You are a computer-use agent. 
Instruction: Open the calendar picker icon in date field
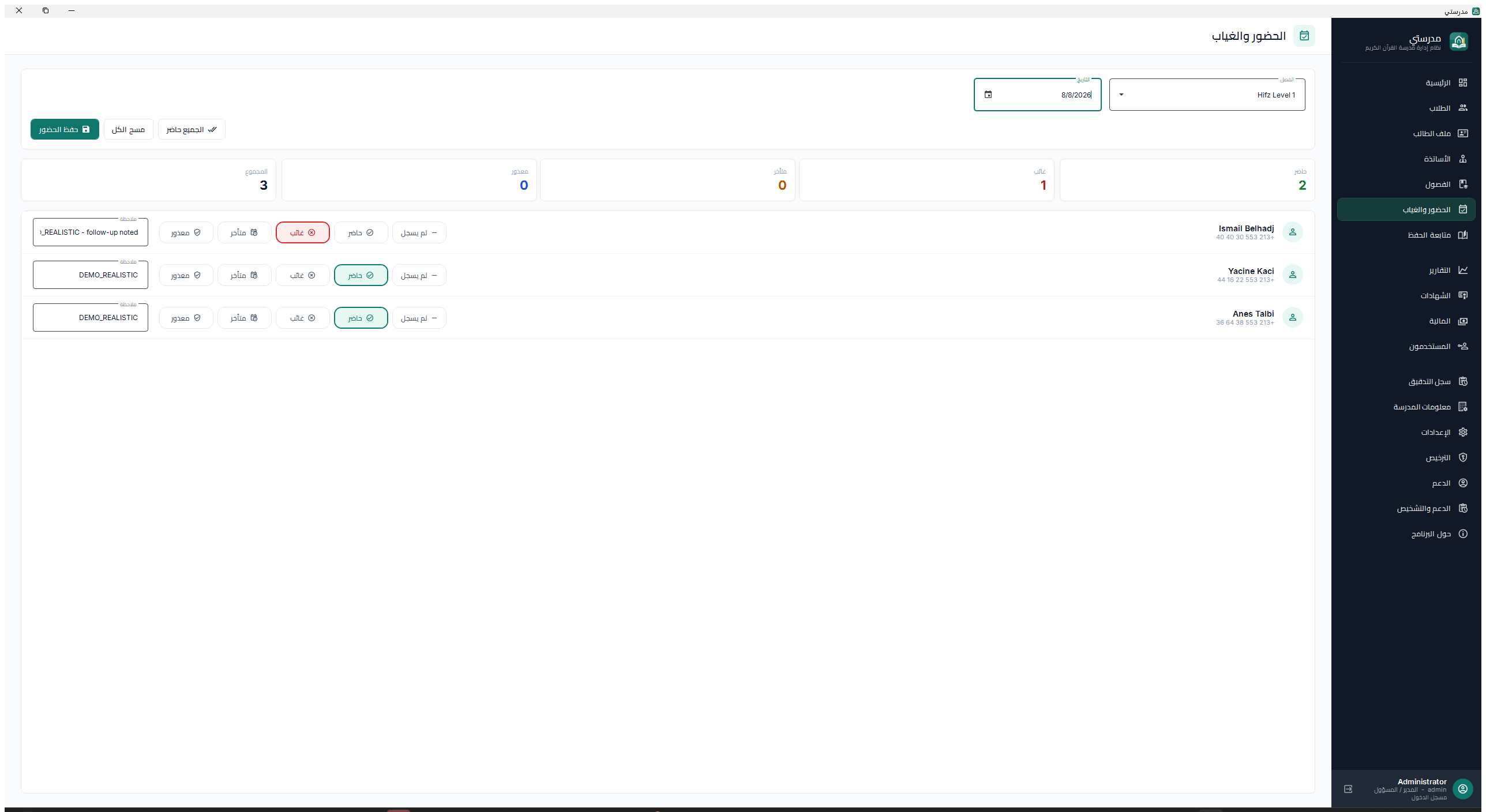point(988,95)
